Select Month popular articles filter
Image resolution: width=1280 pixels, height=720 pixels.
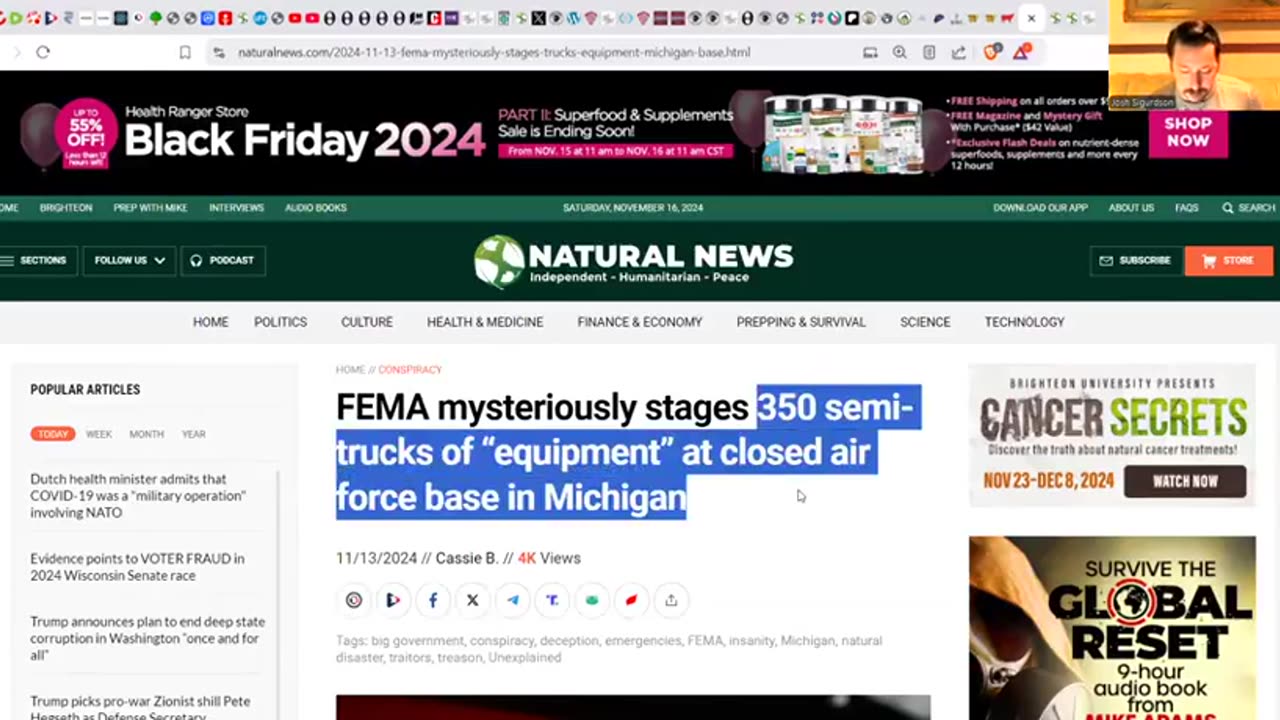[146, 434]
